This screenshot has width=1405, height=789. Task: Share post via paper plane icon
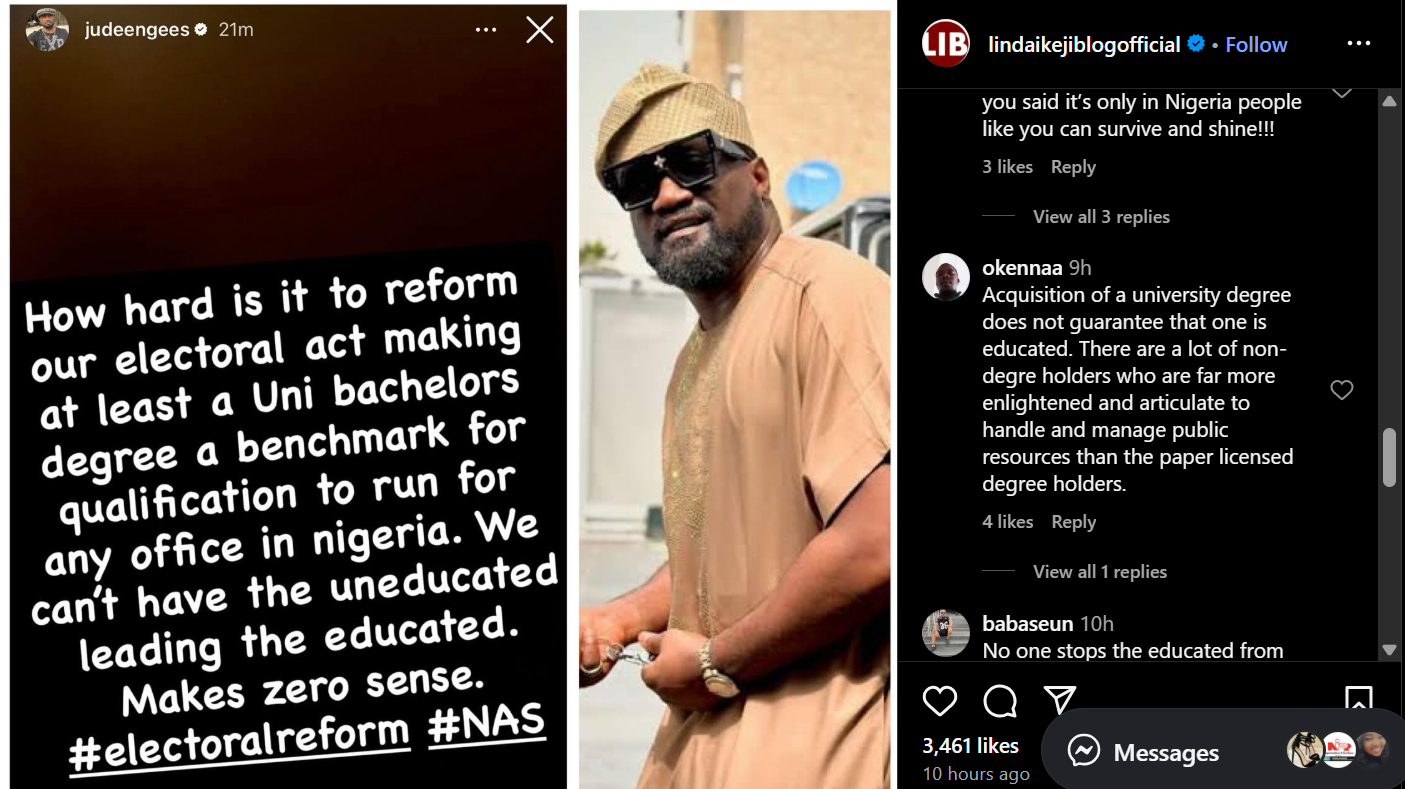pyautogui.click(x=1060, y=701)
